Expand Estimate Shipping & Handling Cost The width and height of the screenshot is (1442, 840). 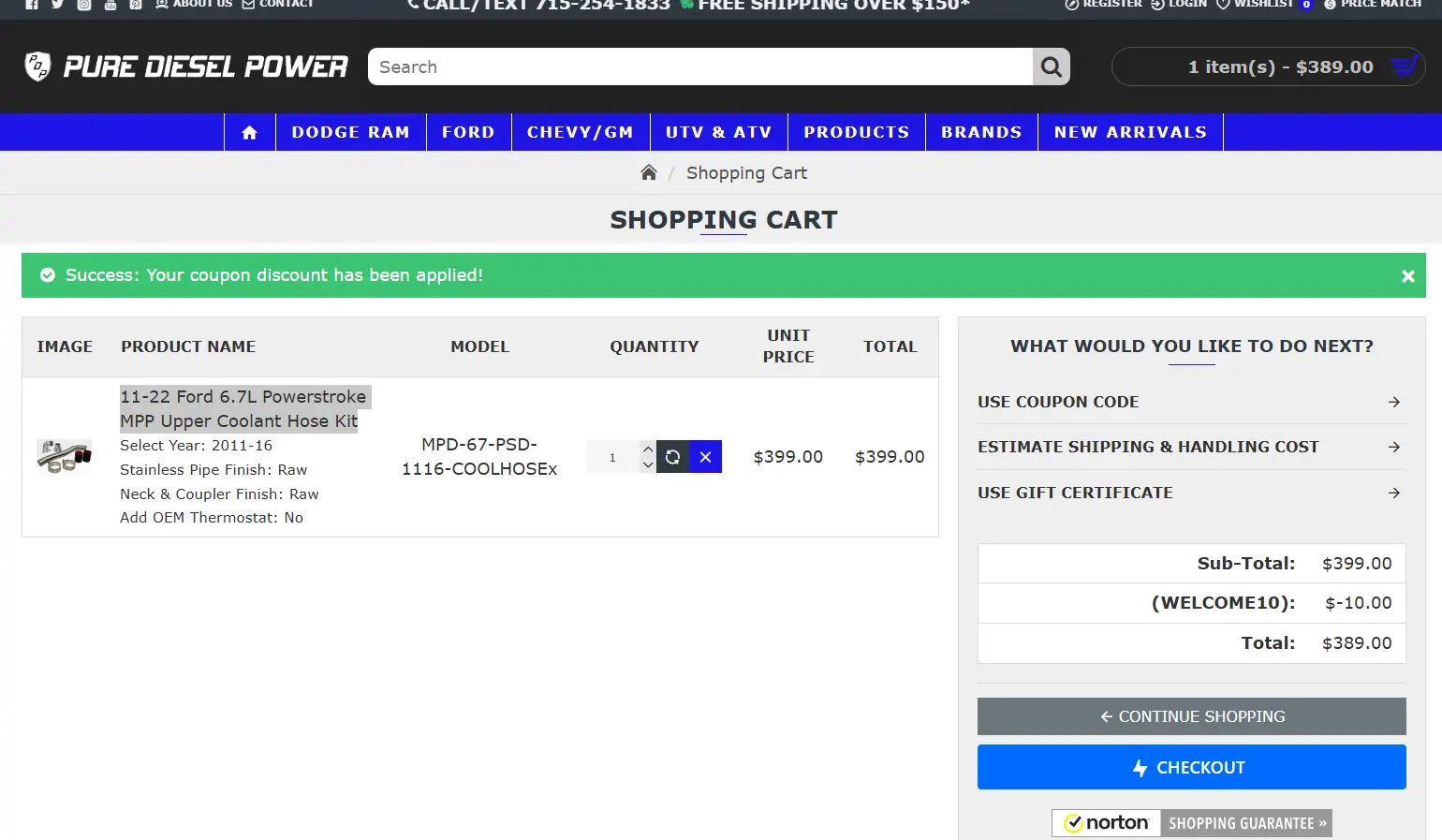point(1189,447)
